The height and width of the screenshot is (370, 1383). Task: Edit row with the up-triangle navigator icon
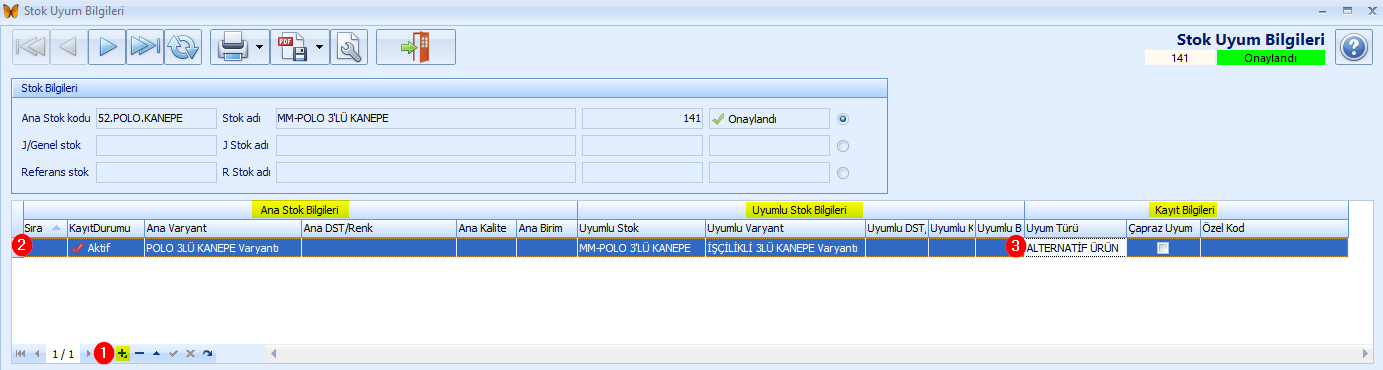[x=157, y=354]
